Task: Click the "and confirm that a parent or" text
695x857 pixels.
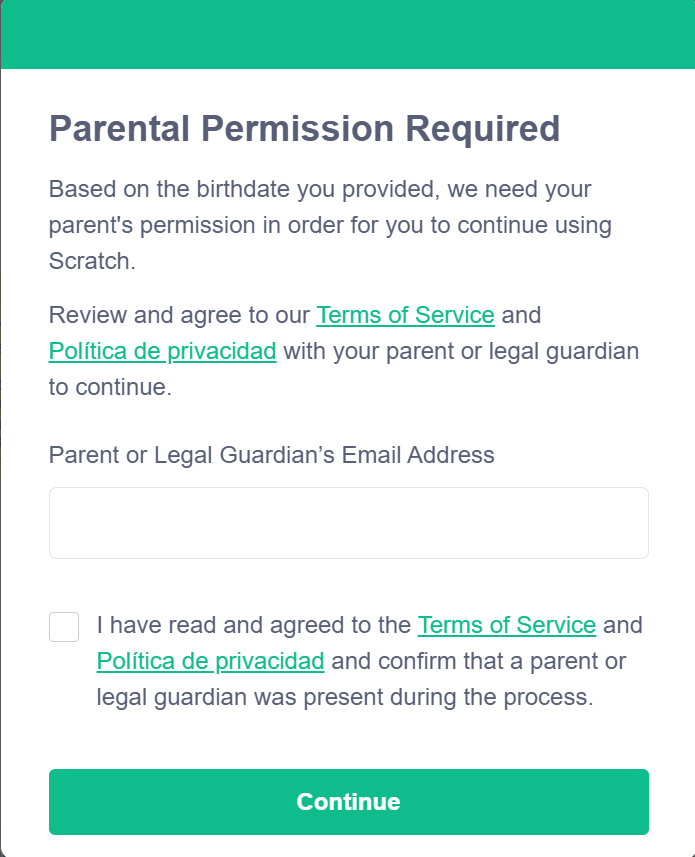Action: coord(478,661)
